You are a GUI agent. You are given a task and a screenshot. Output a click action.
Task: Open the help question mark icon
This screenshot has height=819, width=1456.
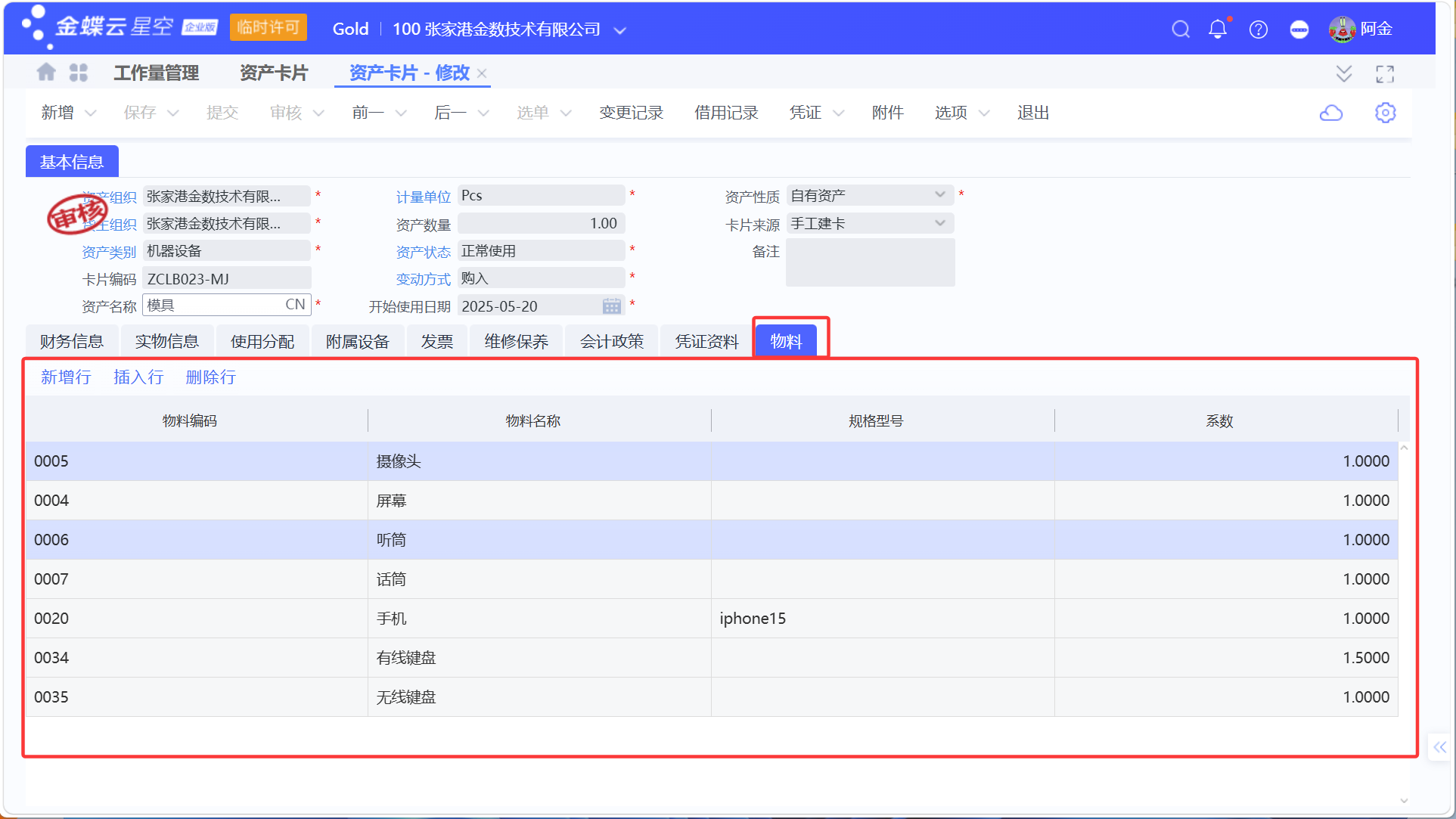click(x=1259, y=29)
